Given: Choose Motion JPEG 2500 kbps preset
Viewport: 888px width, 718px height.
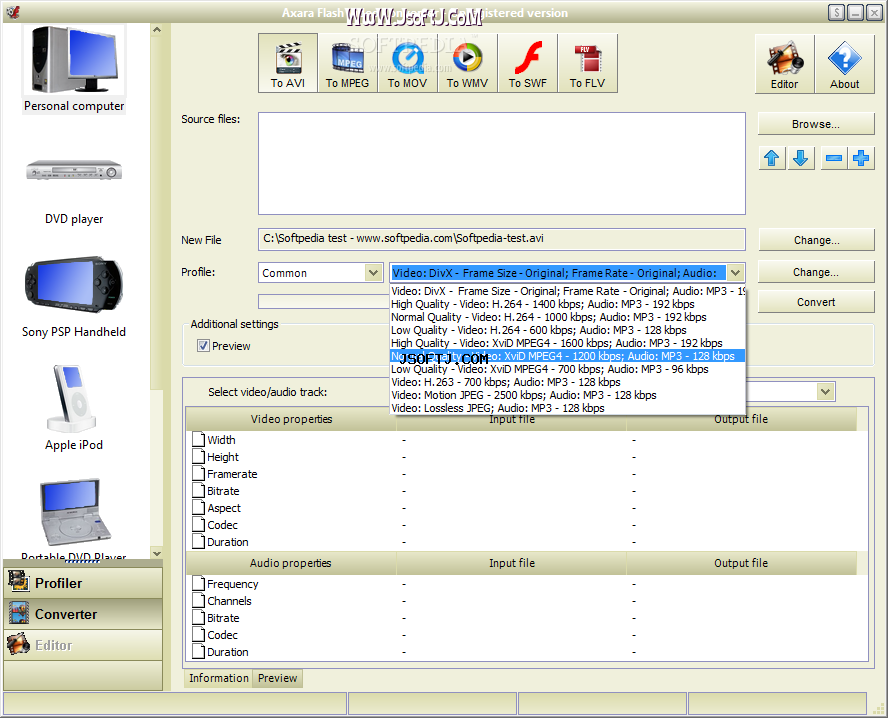Looking at the screenshot, I should click(567, 395).
